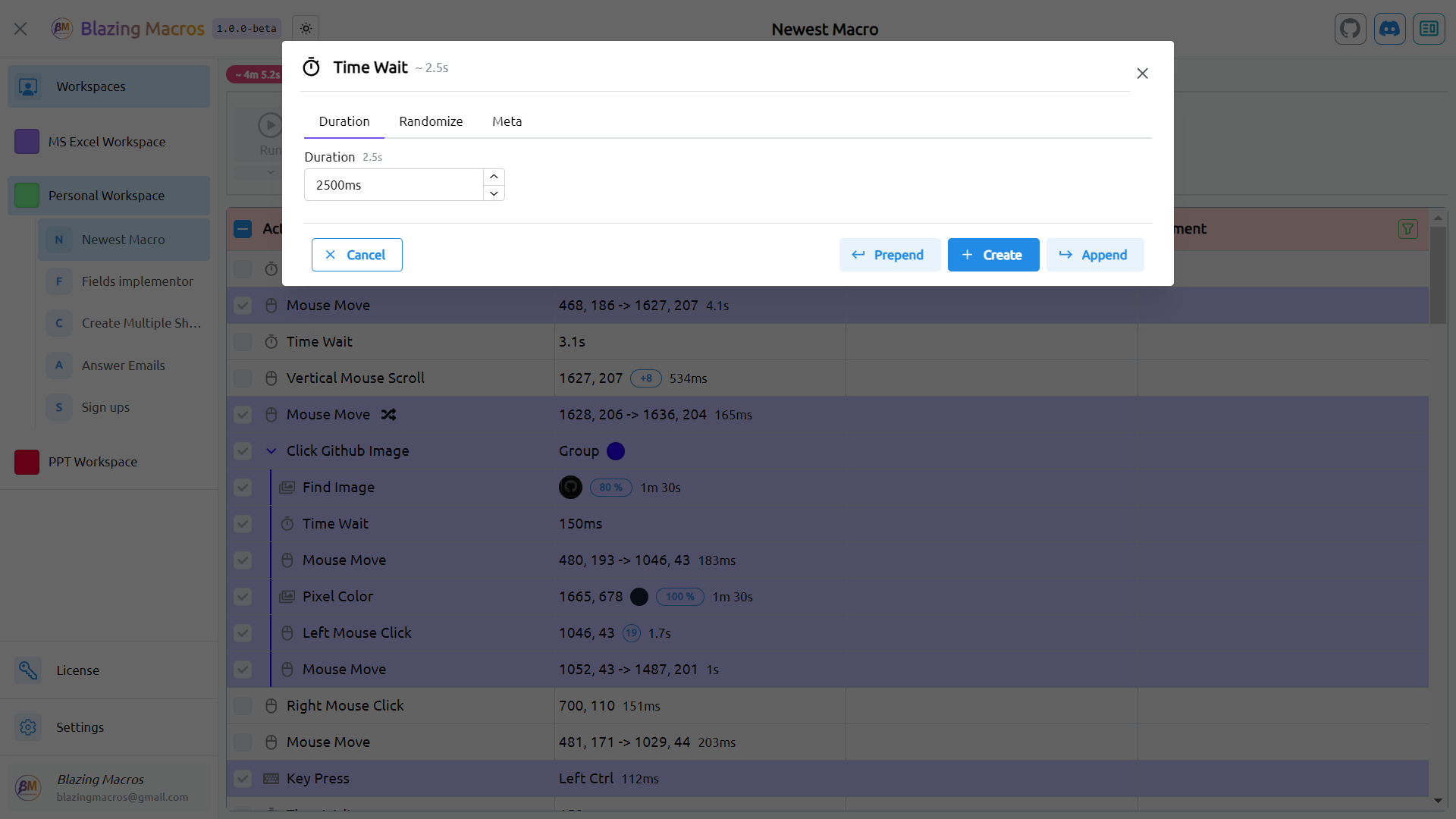Click the GitHub image thumbnail in Find Image row
This screenshot has width=1456, height=819.
click(x=570, y=488)
